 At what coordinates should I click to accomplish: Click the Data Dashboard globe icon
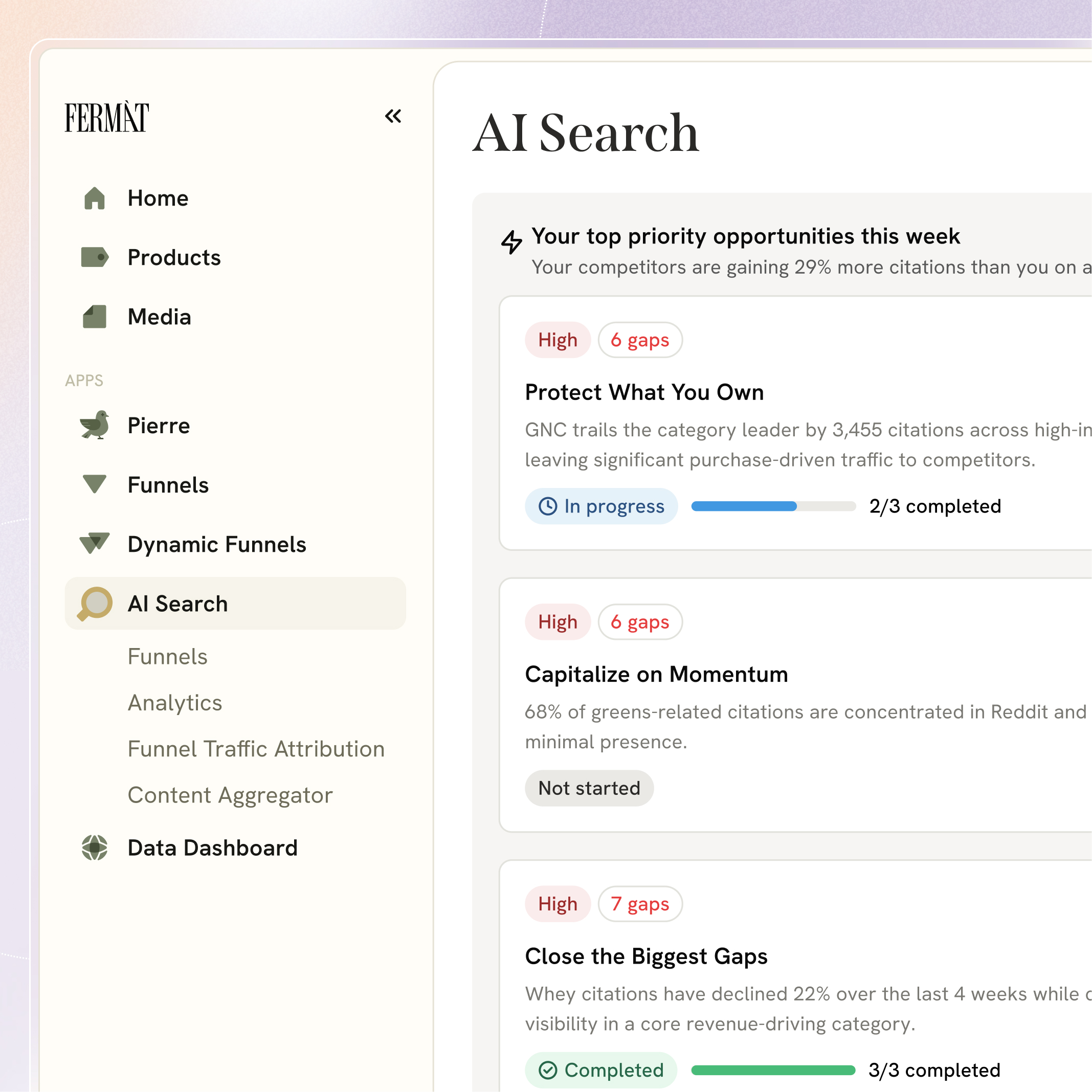[95, 848]
